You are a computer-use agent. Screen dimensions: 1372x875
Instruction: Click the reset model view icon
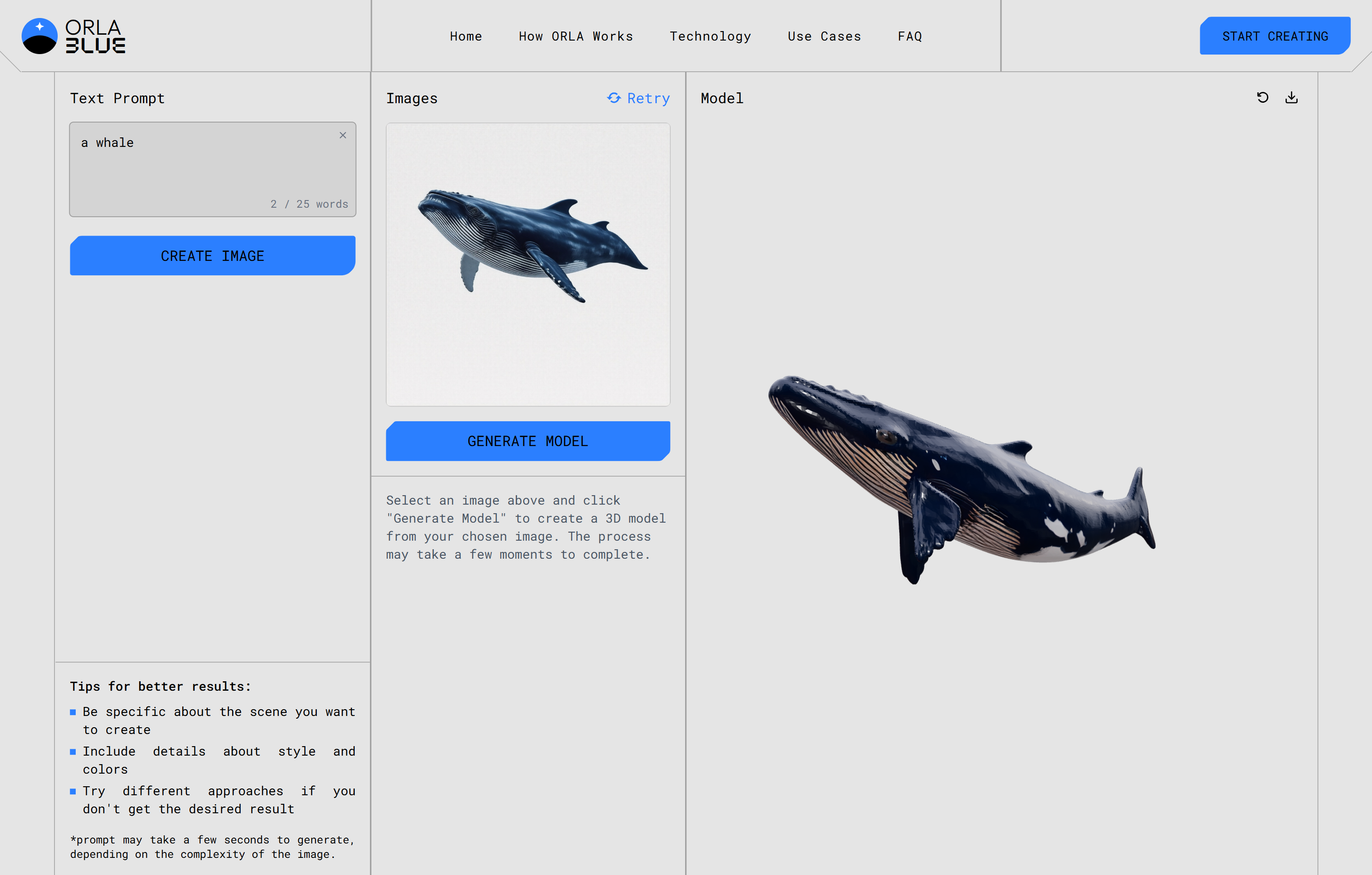click(x=1262, y=97)
